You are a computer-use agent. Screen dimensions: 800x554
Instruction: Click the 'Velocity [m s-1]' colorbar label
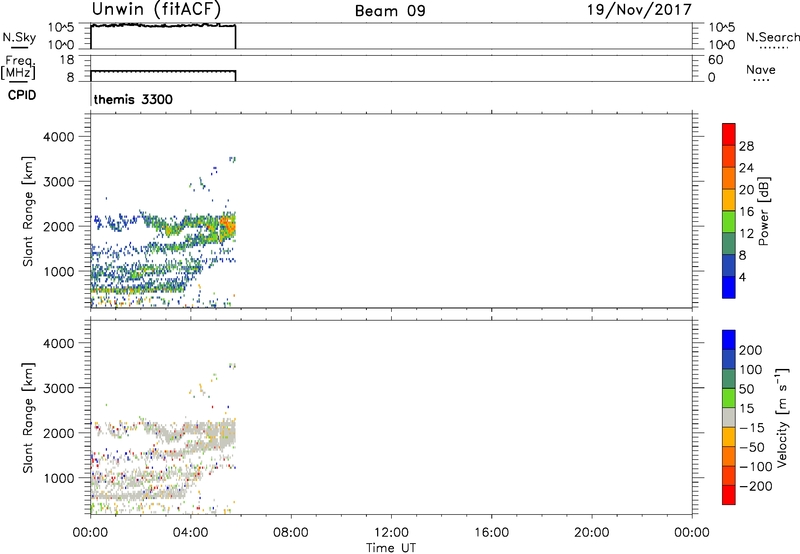782,417
